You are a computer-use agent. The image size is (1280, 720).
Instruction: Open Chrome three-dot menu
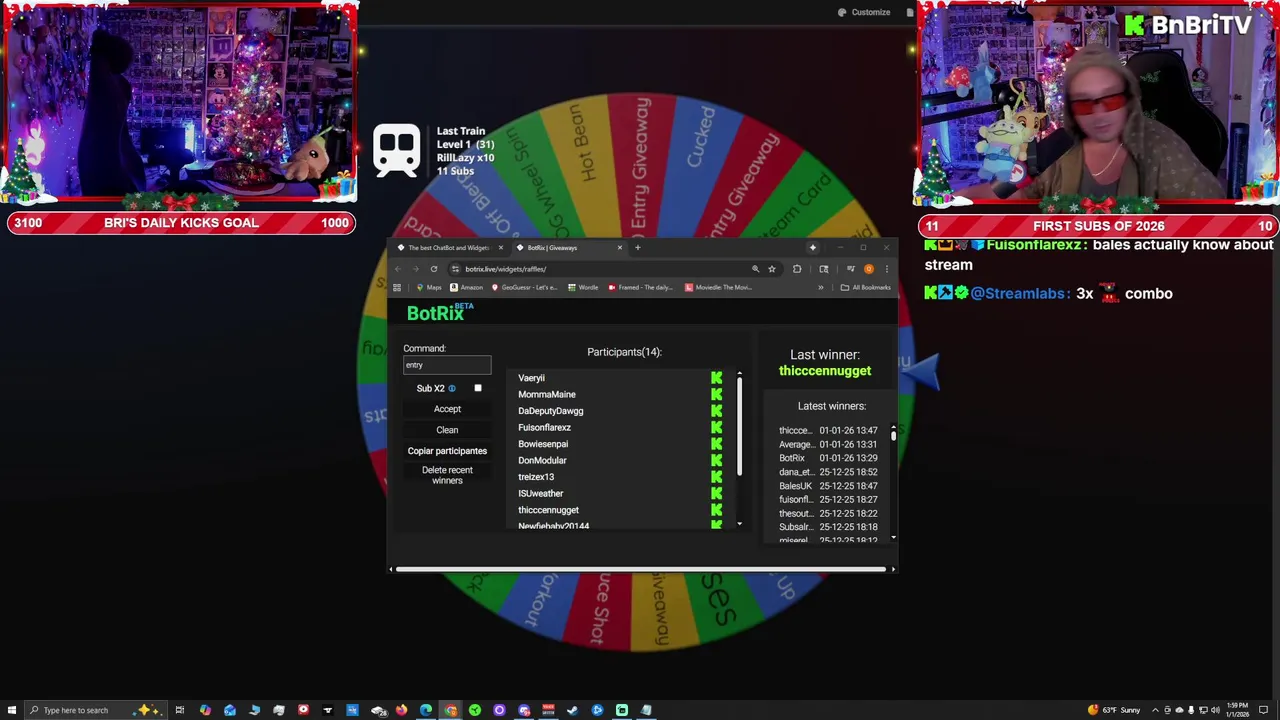886,269
